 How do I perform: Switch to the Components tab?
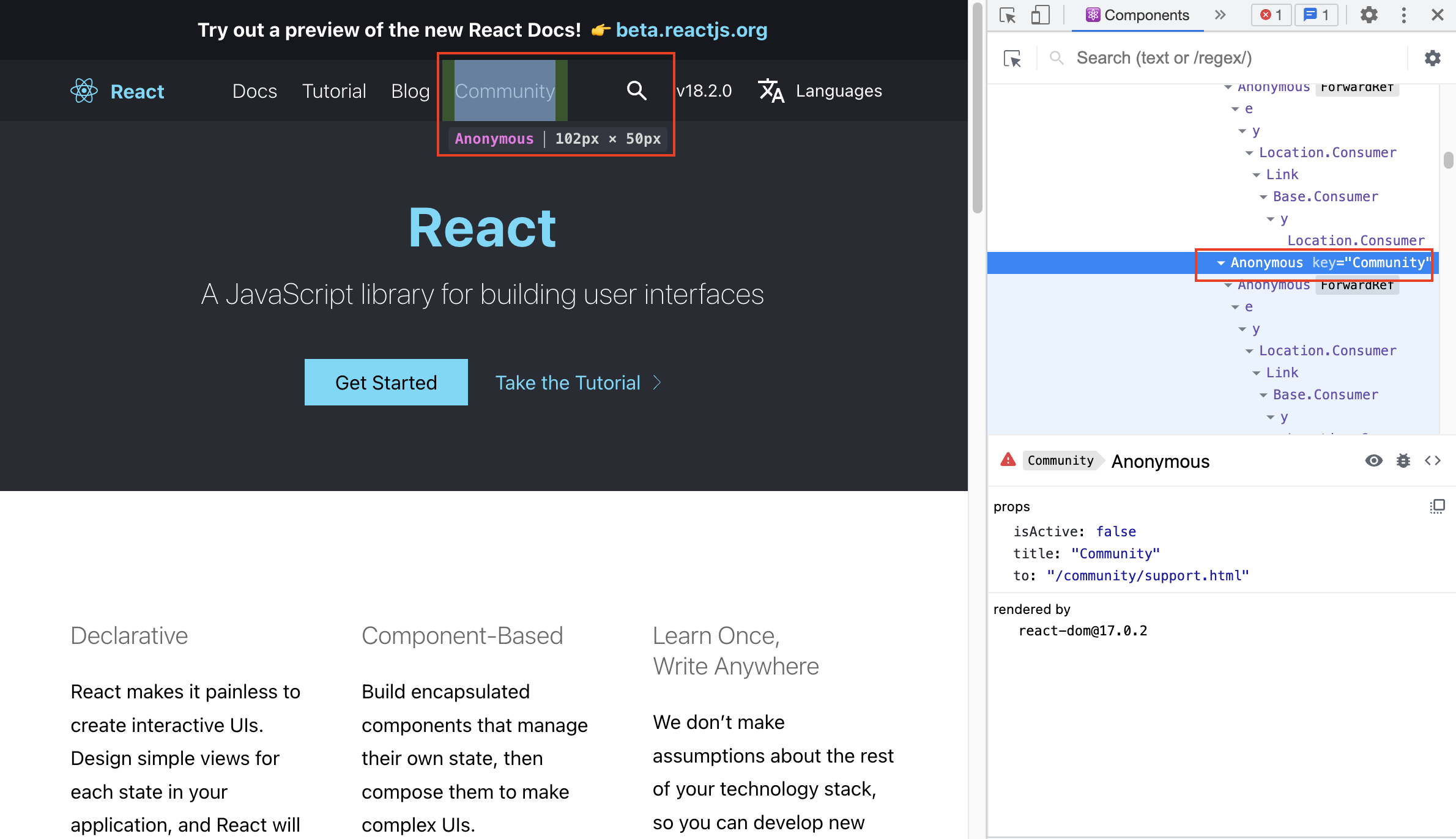coord(1138,15)
